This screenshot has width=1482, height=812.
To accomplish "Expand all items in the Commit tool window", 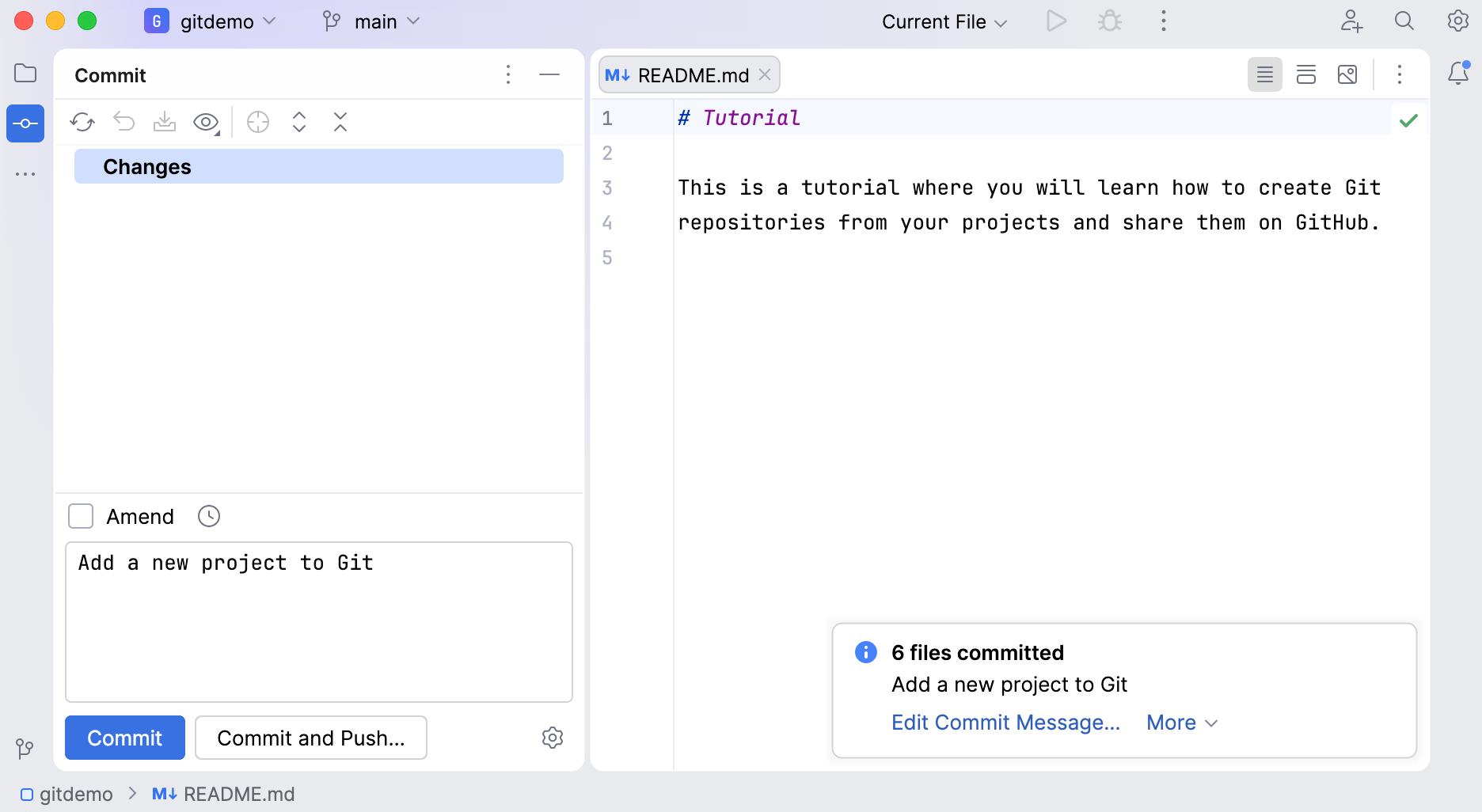I will click(x=298, y=122).
